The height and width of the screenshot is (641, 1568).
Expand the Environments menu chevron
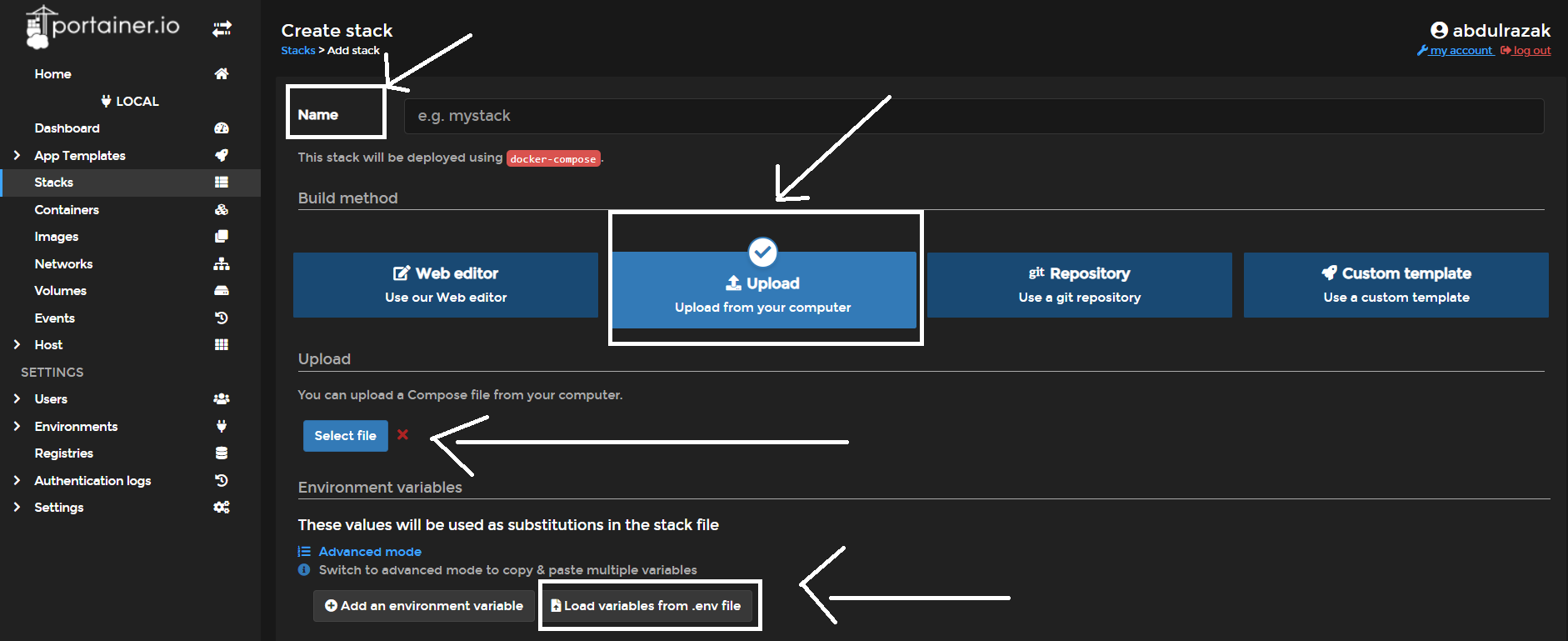(17, 426)
